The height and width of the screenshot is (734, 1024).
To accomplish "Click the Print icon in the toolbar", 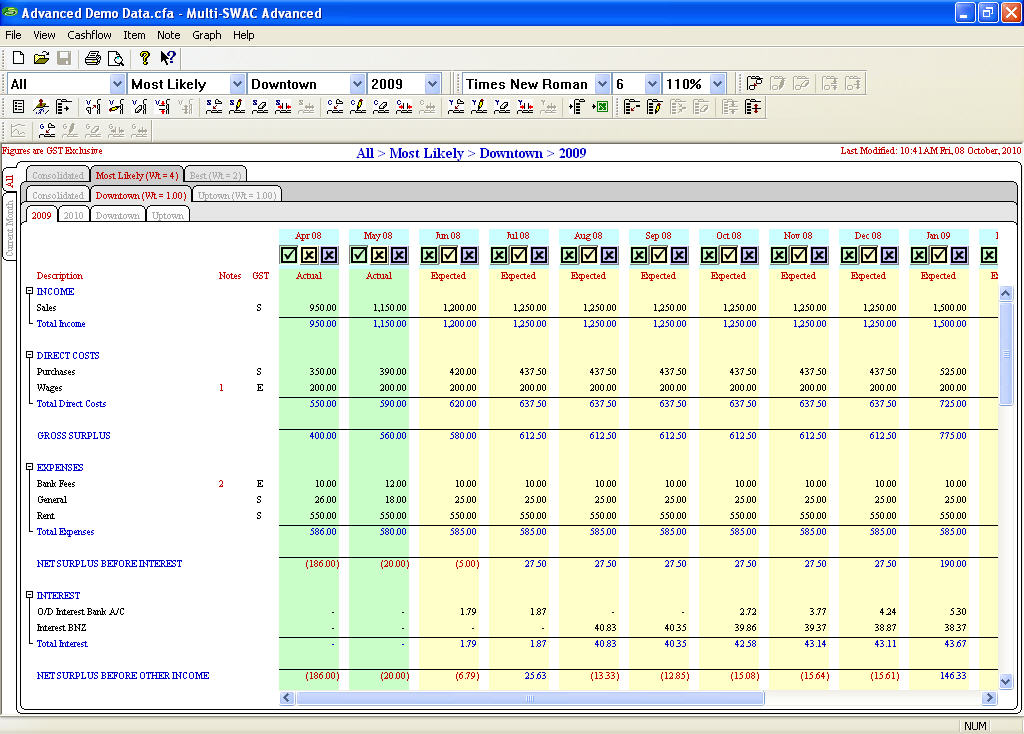I will pyautogui.click(x=93, y=58).
